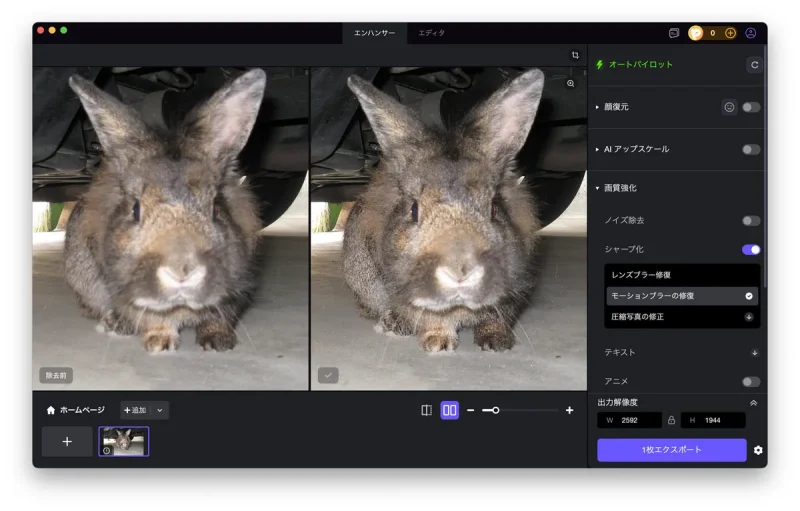The image size is (800, 511).
Task: Click the 1枚エクスポート button
Action: (671, 450)
